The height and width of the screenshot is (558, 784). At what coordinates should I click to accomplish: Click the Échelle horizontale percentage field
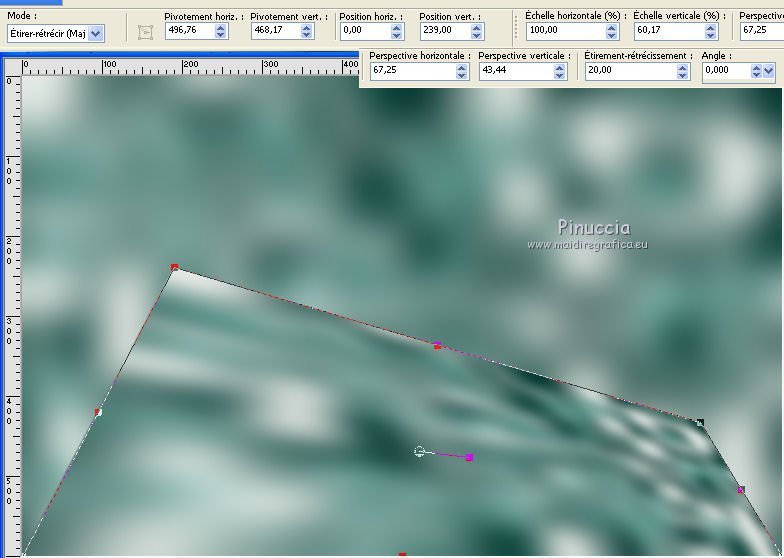pos(562,31)
